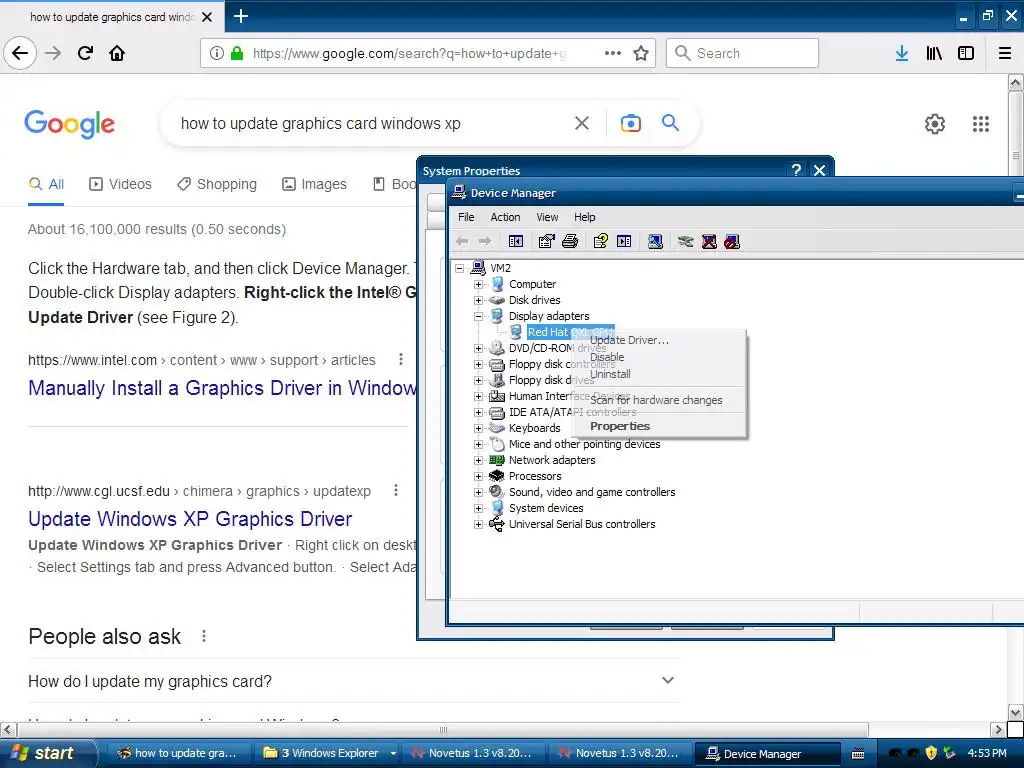Click the show/hide action pane toolbar icon
1024x768 pixels.
624,242
